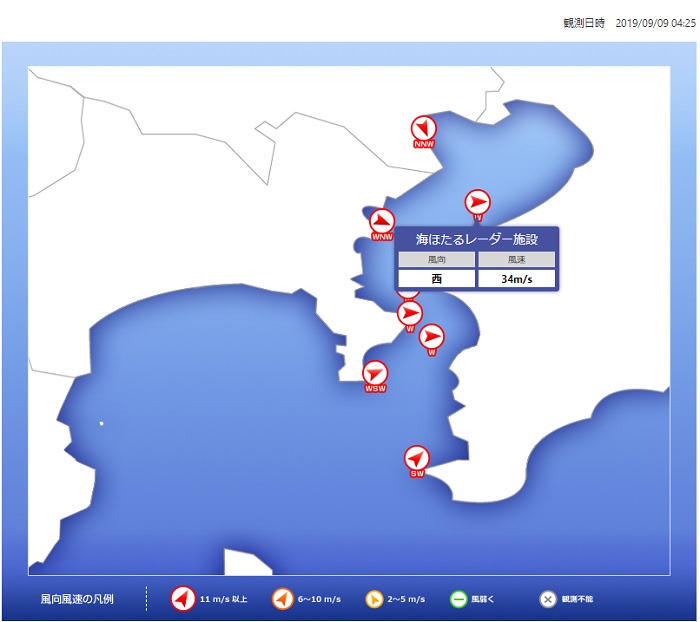Click the 風向 column header in tooltip
The width and height of the screenshot is (700, 622).
[x=436, y=259]
